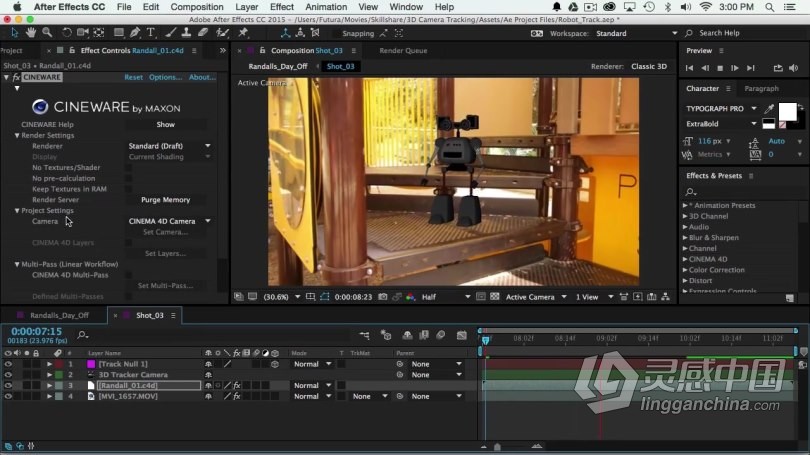Enable Keep Textures in RAM checkbox
The width and height of the screenshot is (810, 455).
[x=129, y=189]
